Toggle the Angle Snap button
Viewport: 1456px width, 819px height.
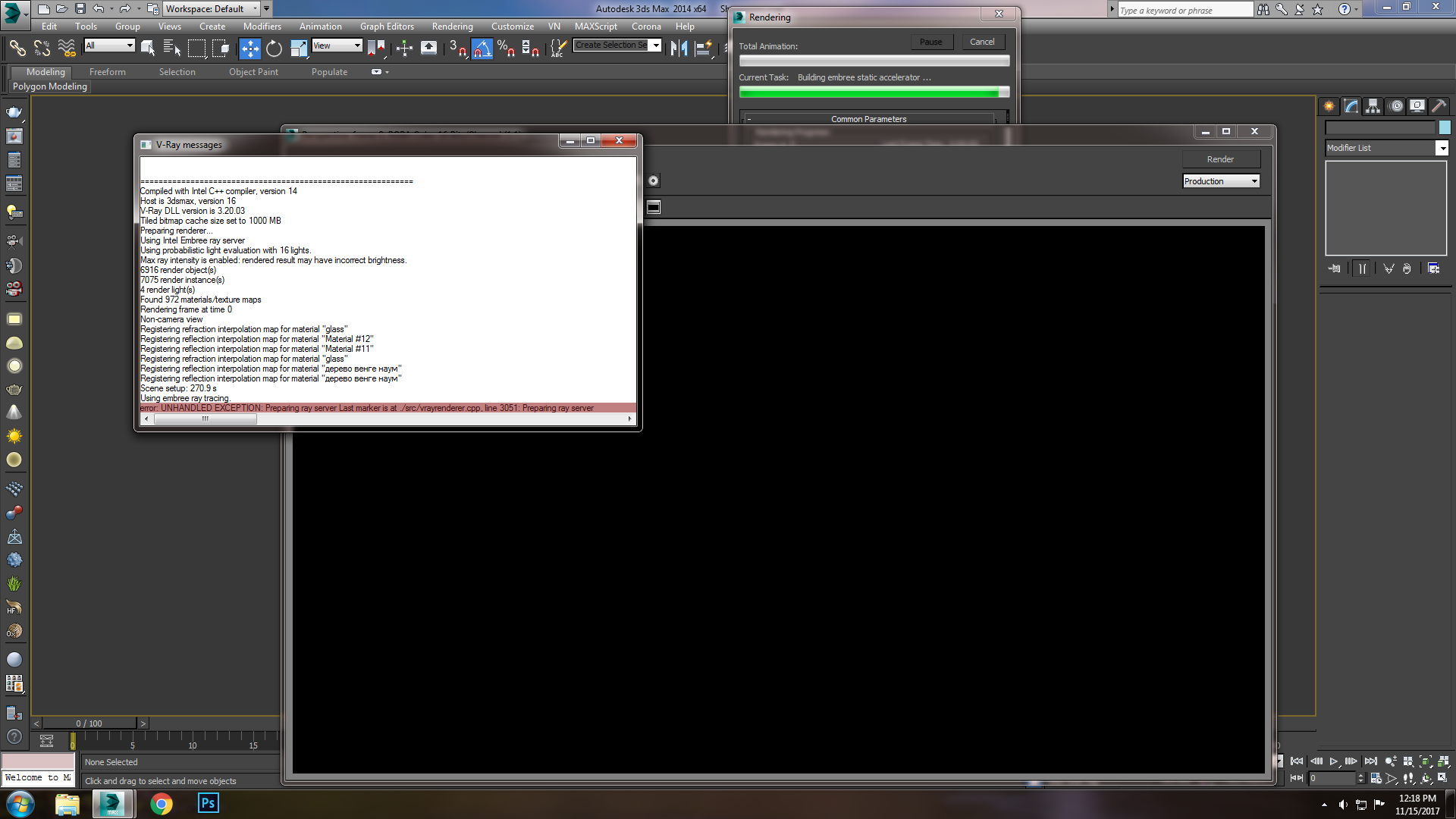point(482,49)
